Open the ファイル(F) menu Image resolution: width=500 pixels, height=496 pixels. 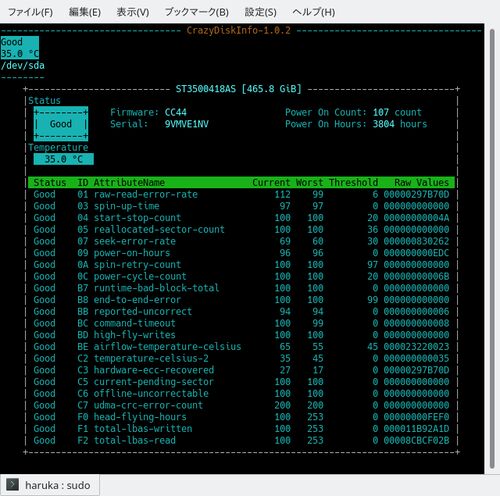pos(30,12)
